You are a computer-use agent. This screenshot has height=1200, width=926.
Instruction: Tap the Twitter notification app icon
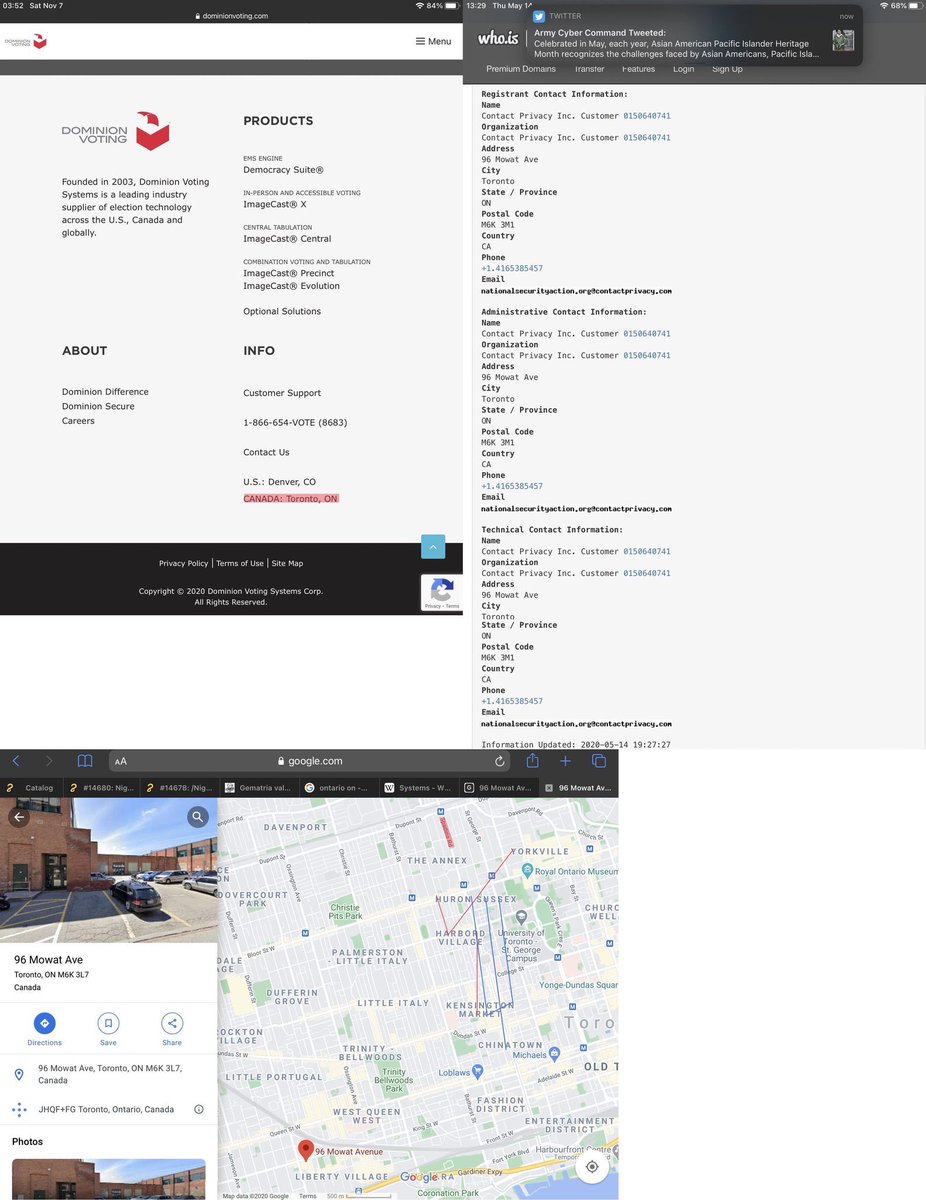coord(539,16)
